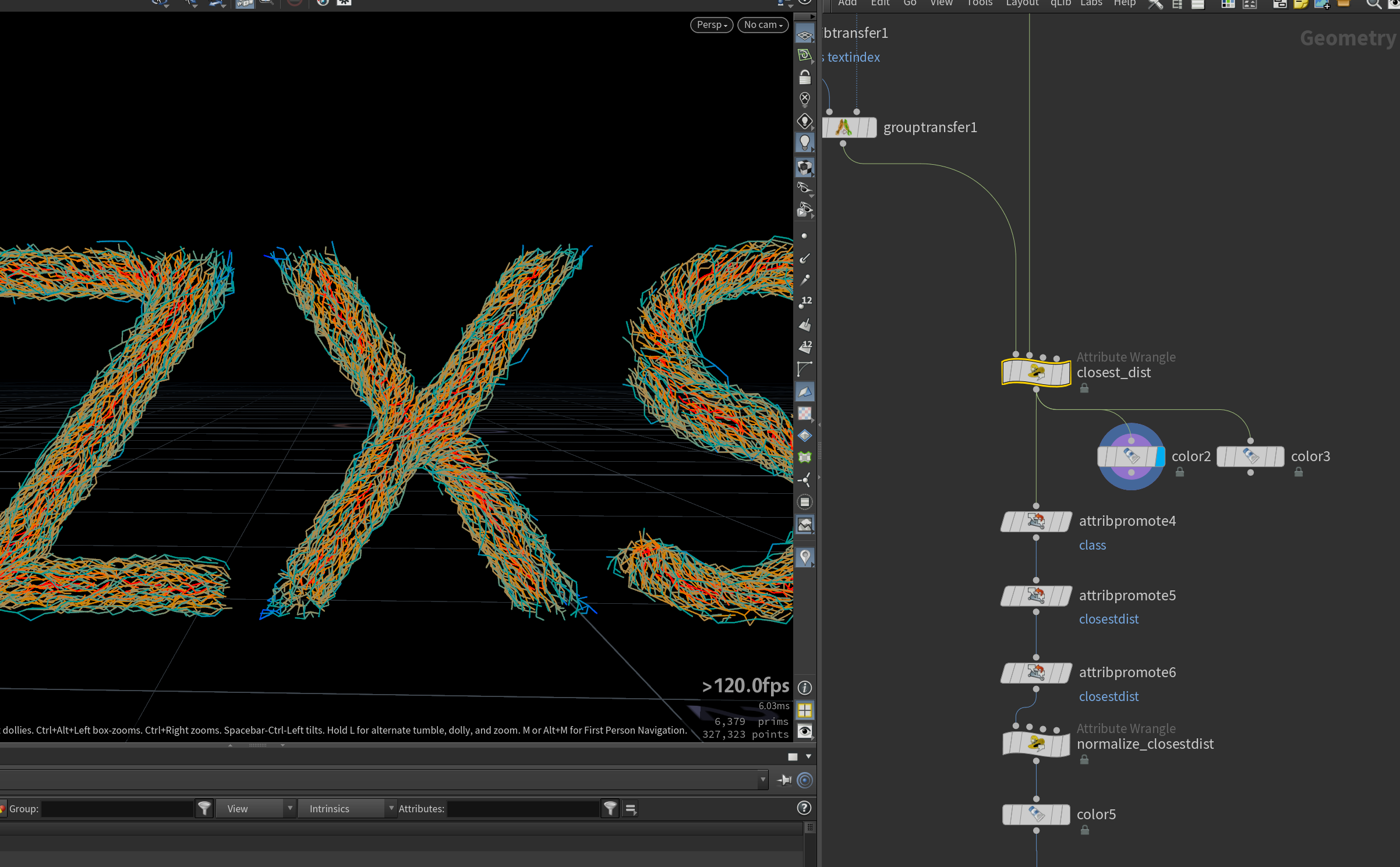Open the No cam camera dropdown
Screen dimensions: 1400x867
(763, 25)
